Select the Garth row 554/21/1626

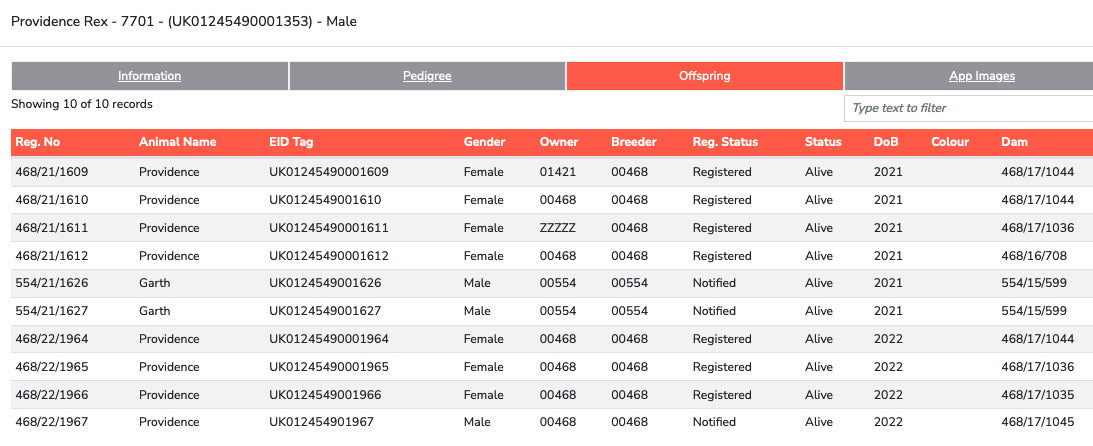pos(552,284)
